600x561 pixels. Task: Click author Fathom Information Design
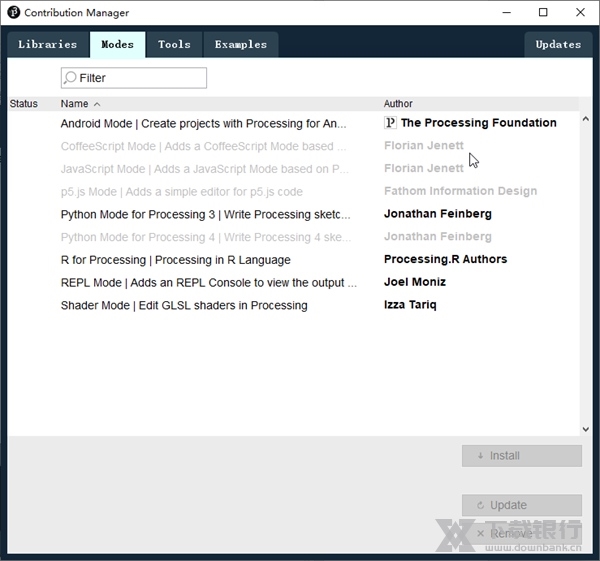coord(460,191)
